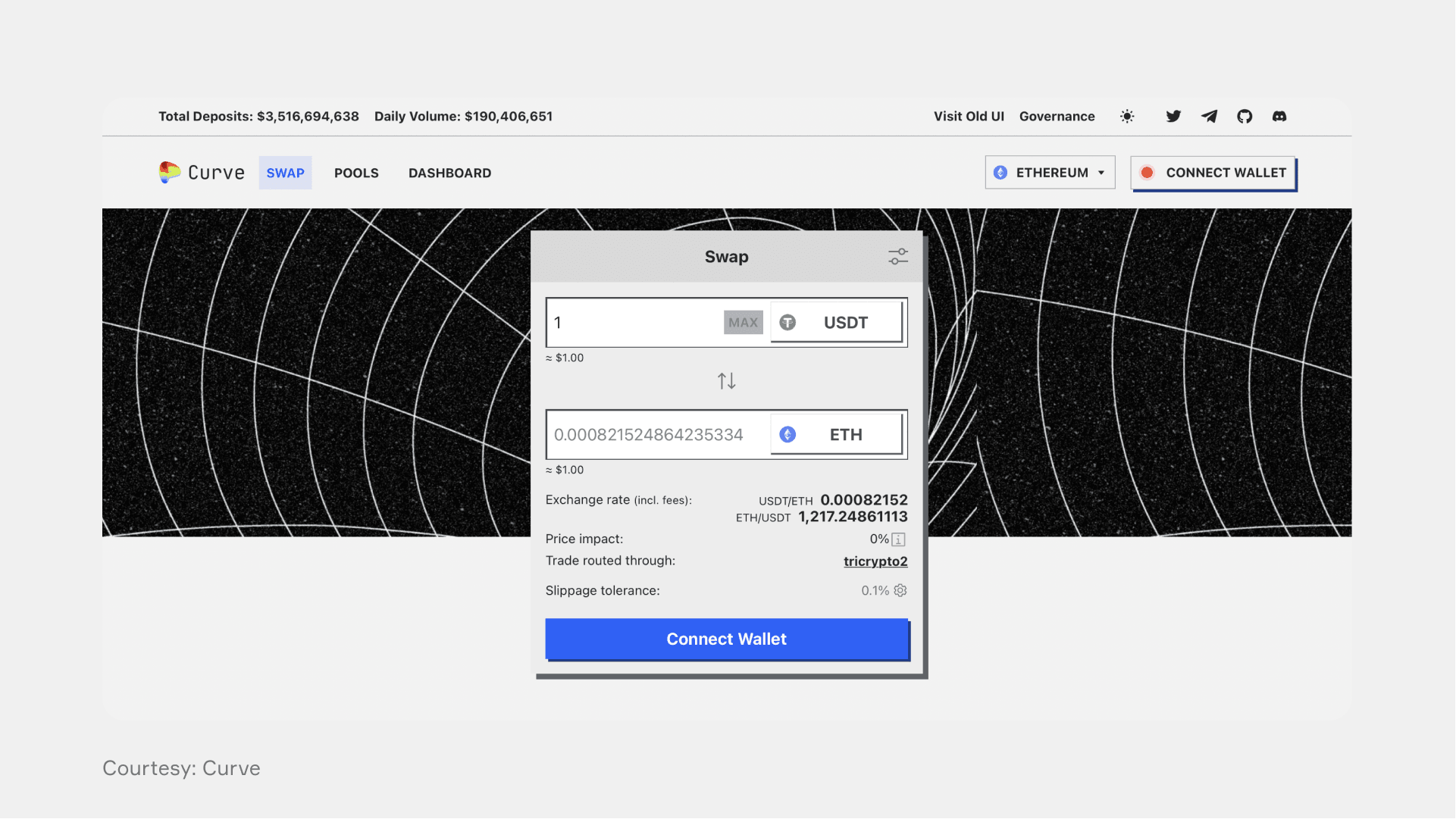Open swap settings sliders icon
The width and height of the screenshot is (1456, 819).
898,257
